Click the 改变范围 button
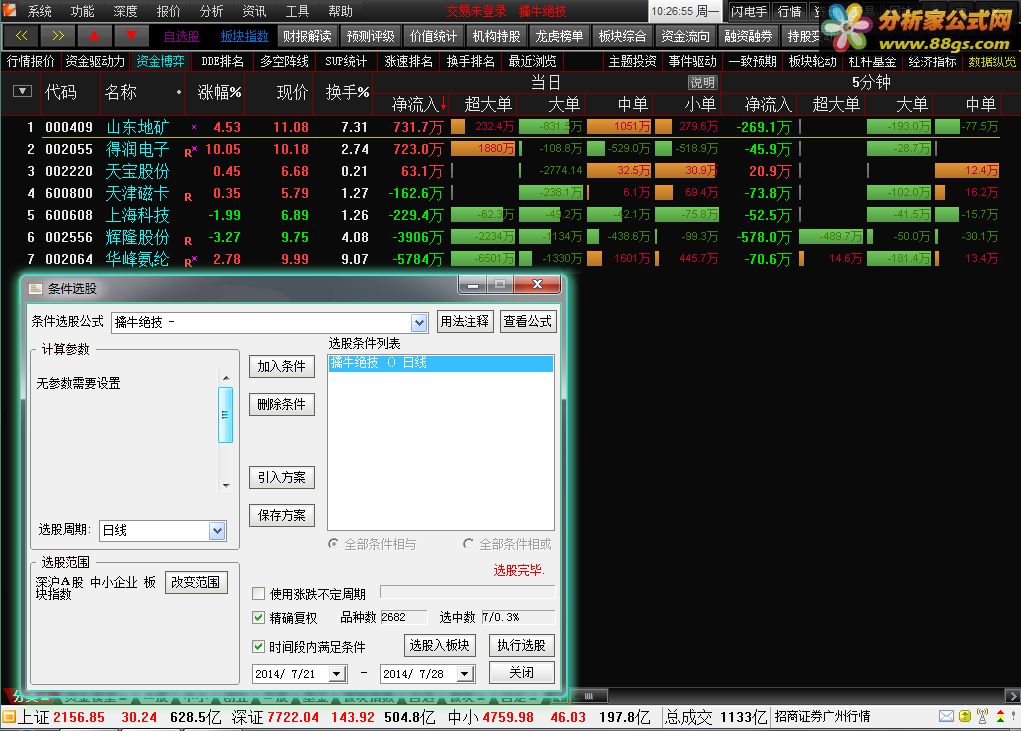This screenshot has height=731, width=1021. [196, 583]
